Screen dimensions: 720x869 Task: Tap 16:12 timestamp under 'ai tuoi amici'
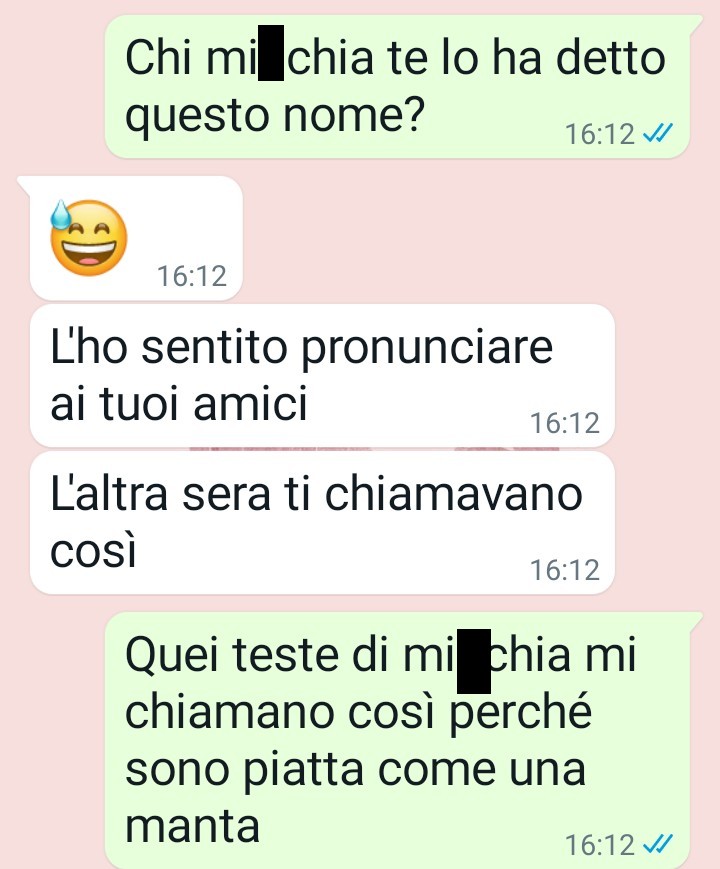(565, 423)
